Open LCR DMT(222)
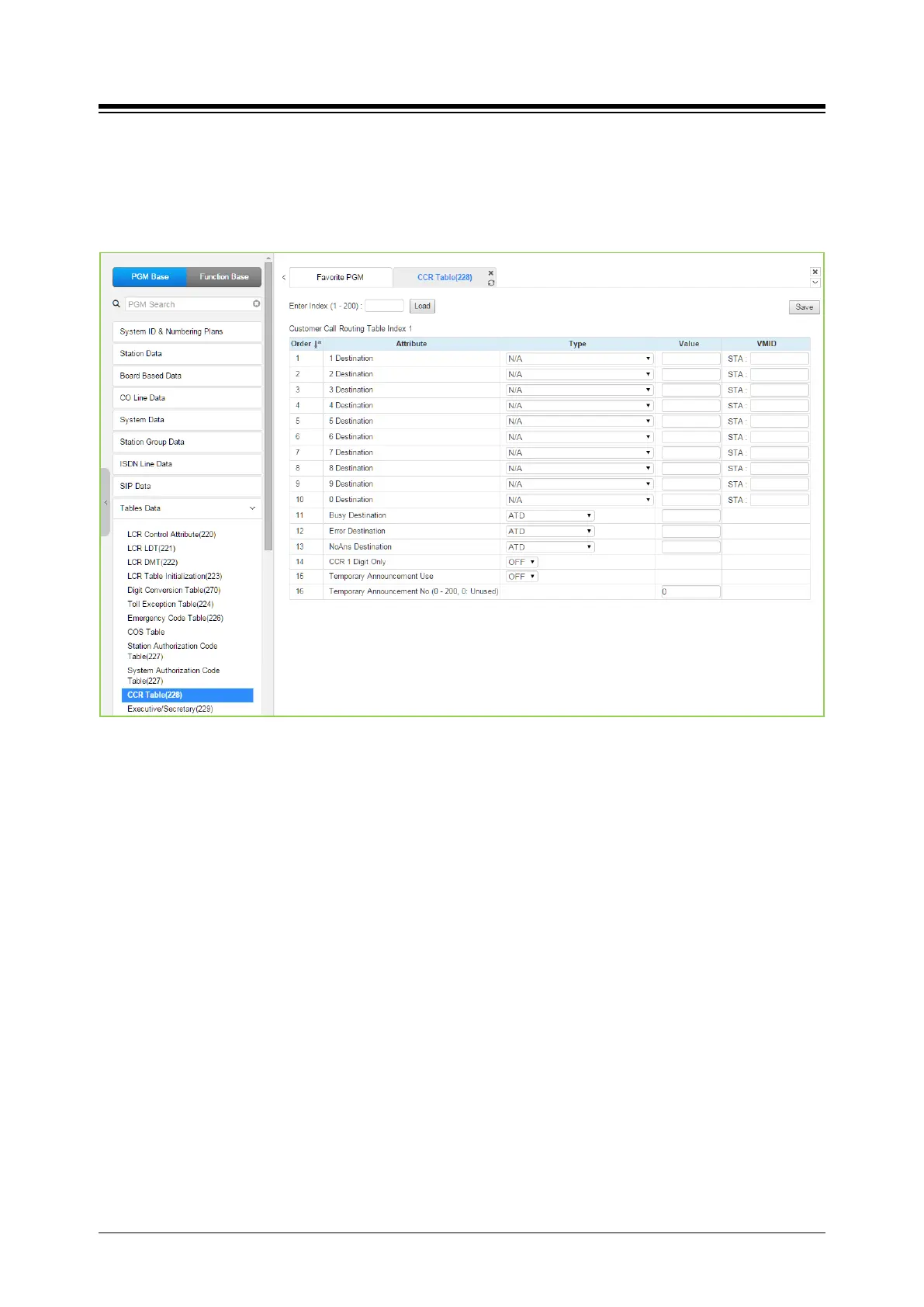 [153, 563]
